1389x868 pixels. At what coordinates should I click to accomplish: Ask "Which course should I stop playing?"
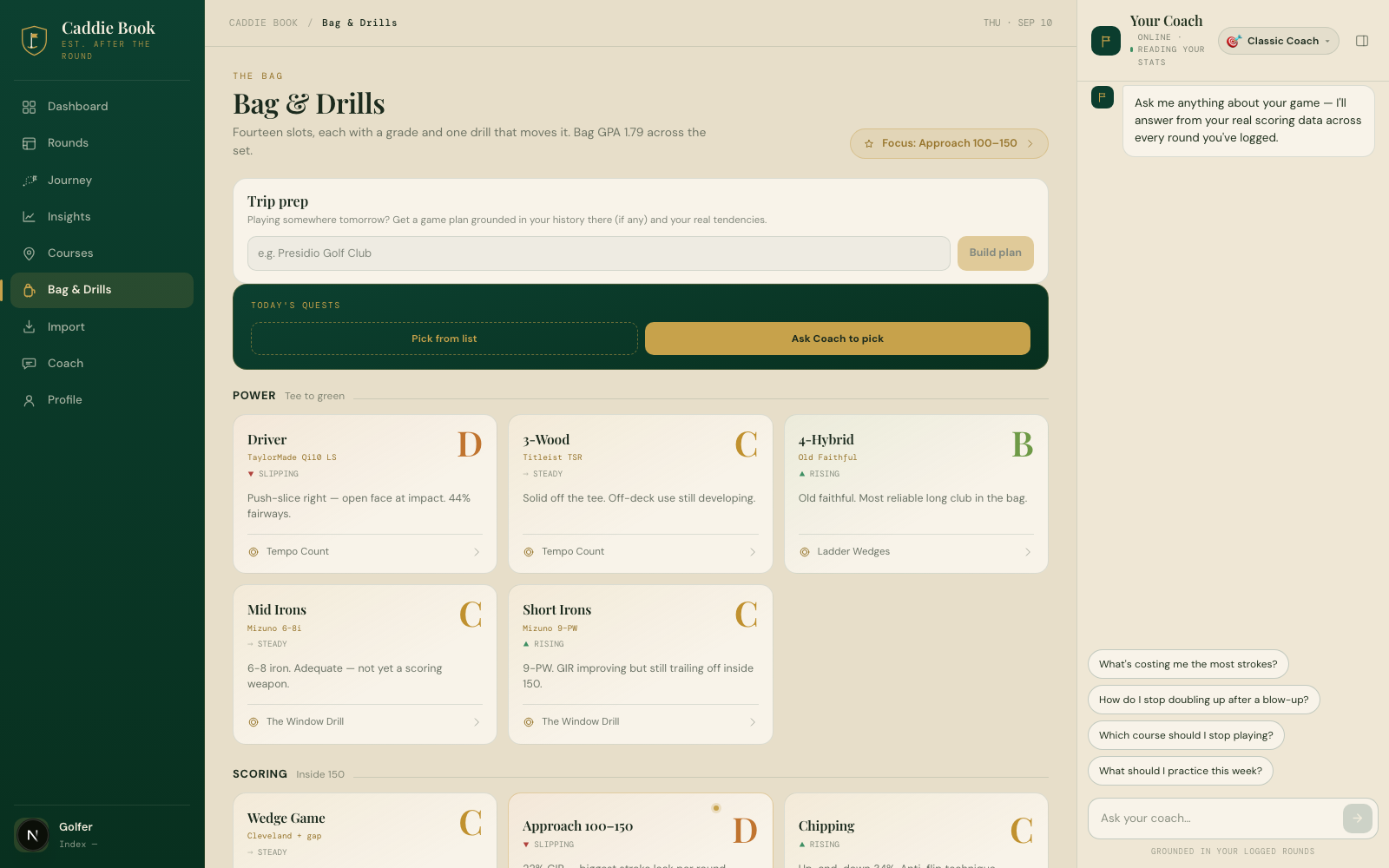pos(1186,735)
